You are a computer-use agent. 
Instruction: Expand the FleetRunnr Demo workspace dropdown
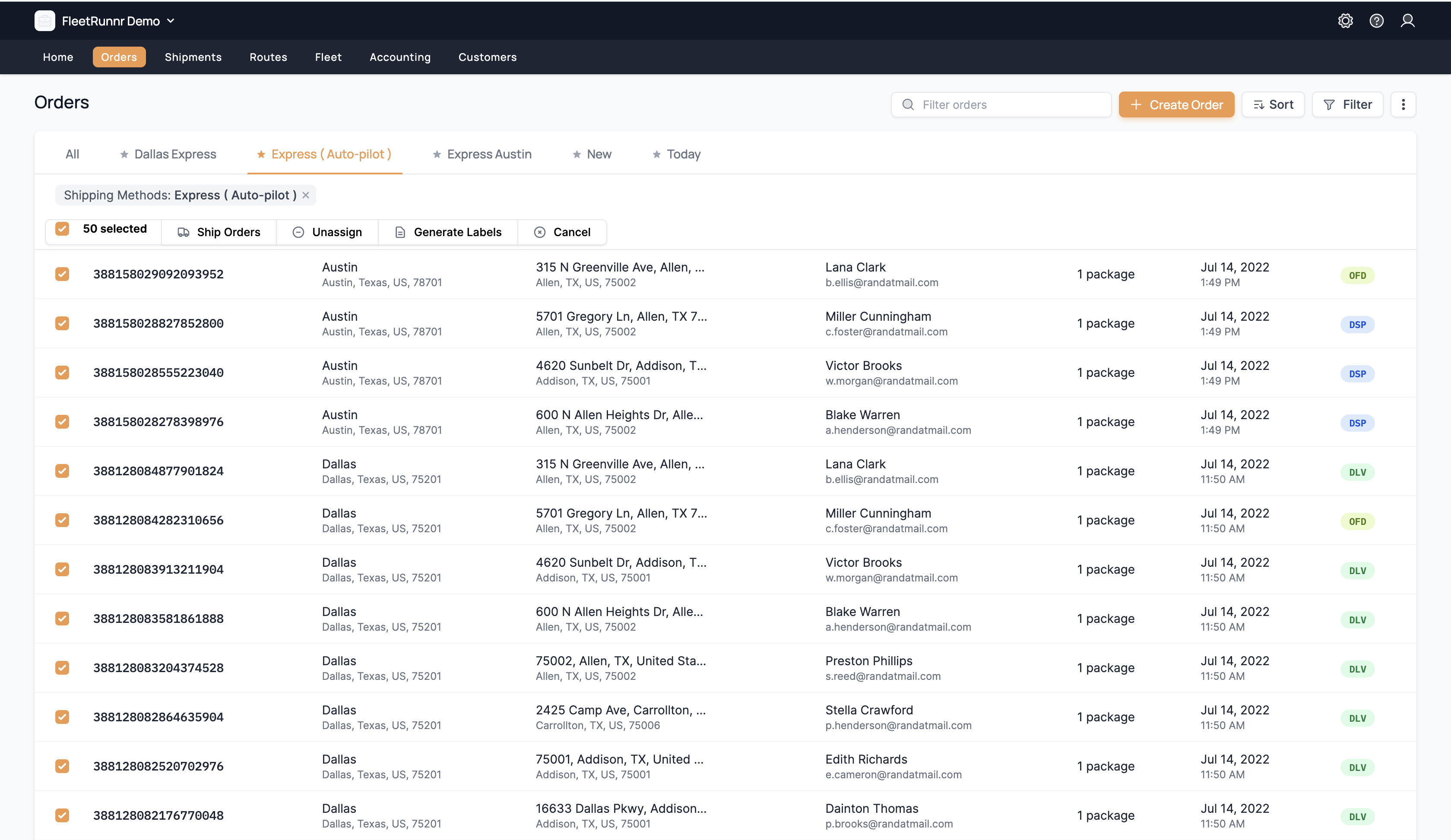point(171,21)
